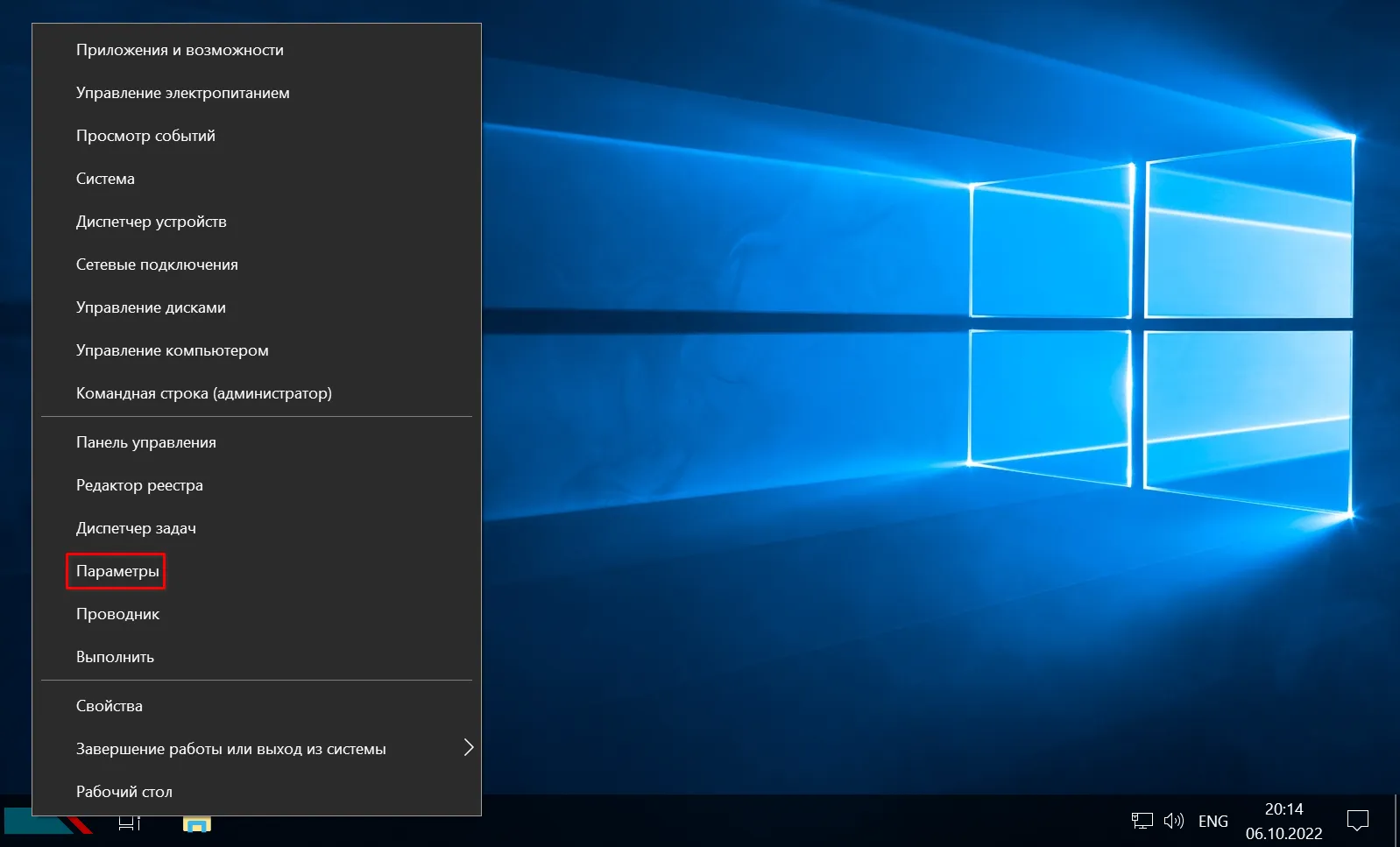Open the notification center icon

click(x=1357, y=821)
